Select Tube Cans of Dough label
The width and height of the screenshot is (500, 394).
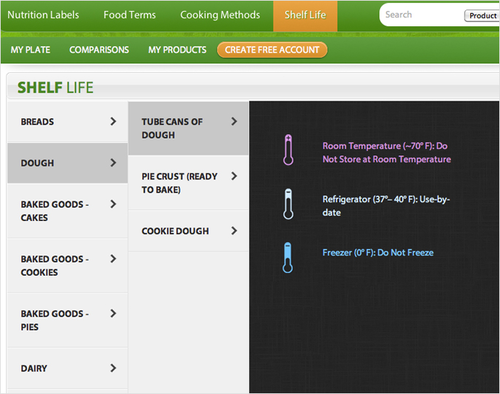point(172,128)
